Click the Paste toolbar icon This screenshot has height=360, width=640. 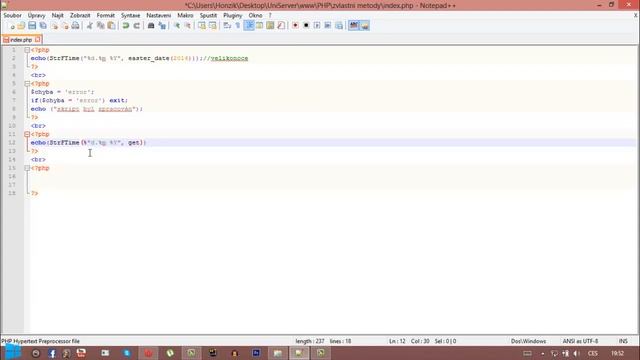click(x=111, y=26)
